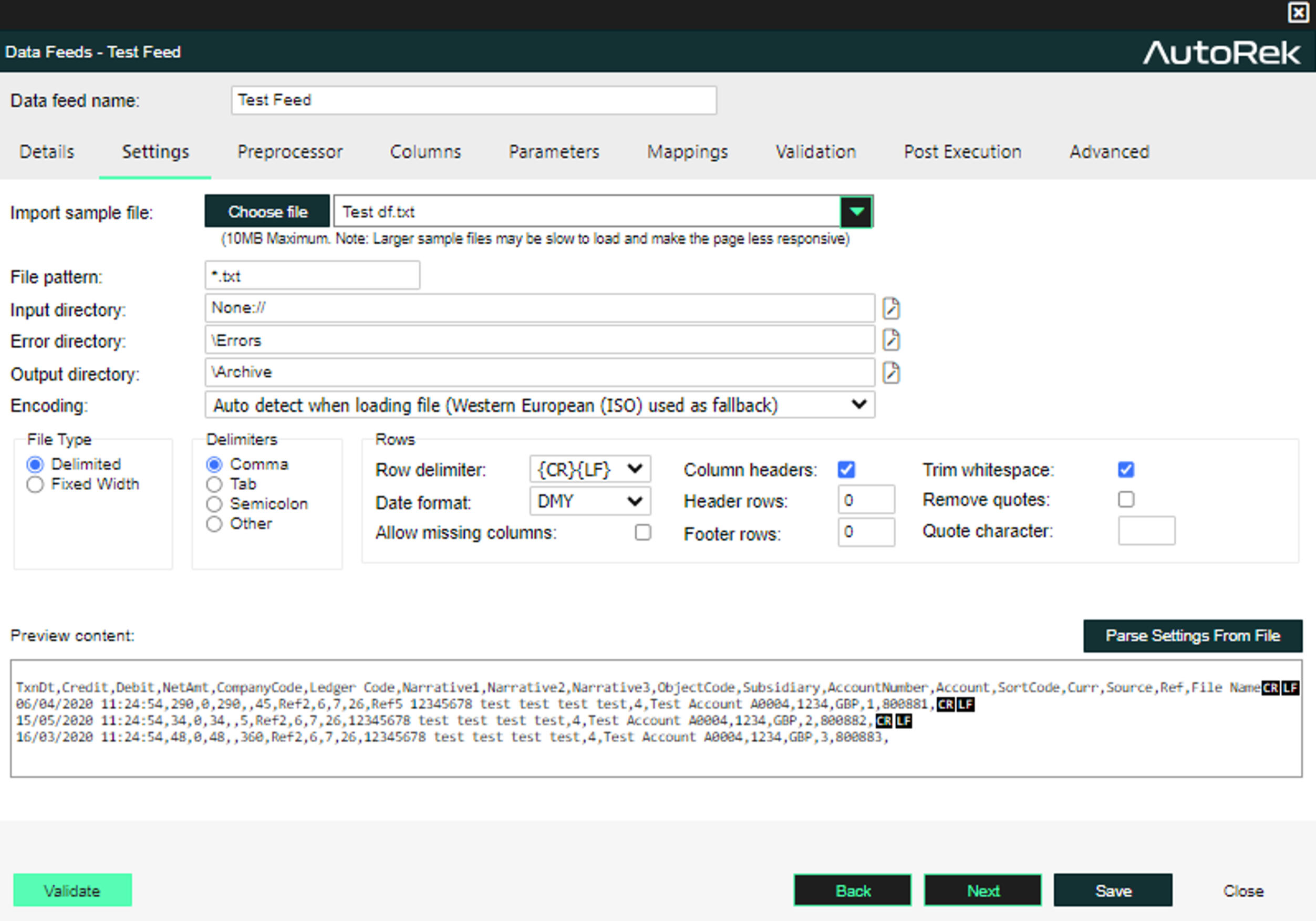Image resolution: width=1316 pixels, height=921 pixels.
Task: Select the Semicolon delimiter option
Action: click(x=214, y=504)
